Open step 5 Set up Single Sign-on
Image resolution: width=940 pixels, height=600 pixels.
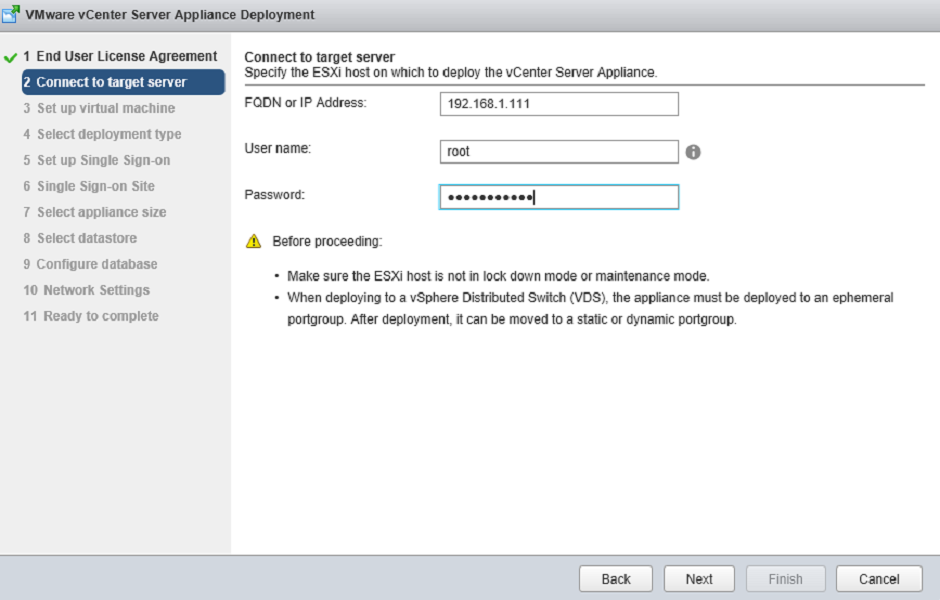tap(97, 160)
